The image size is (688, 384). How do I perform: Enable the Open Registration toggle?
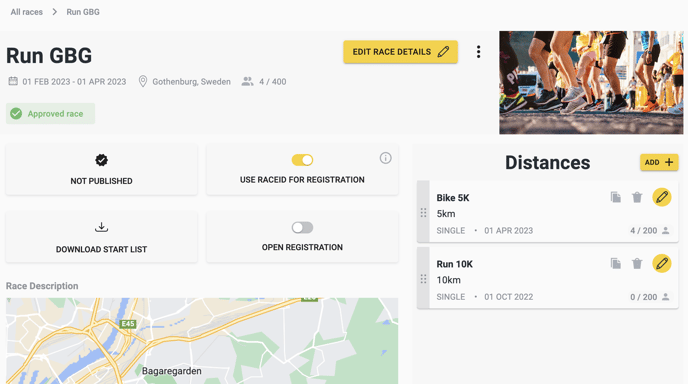(302, 227)
